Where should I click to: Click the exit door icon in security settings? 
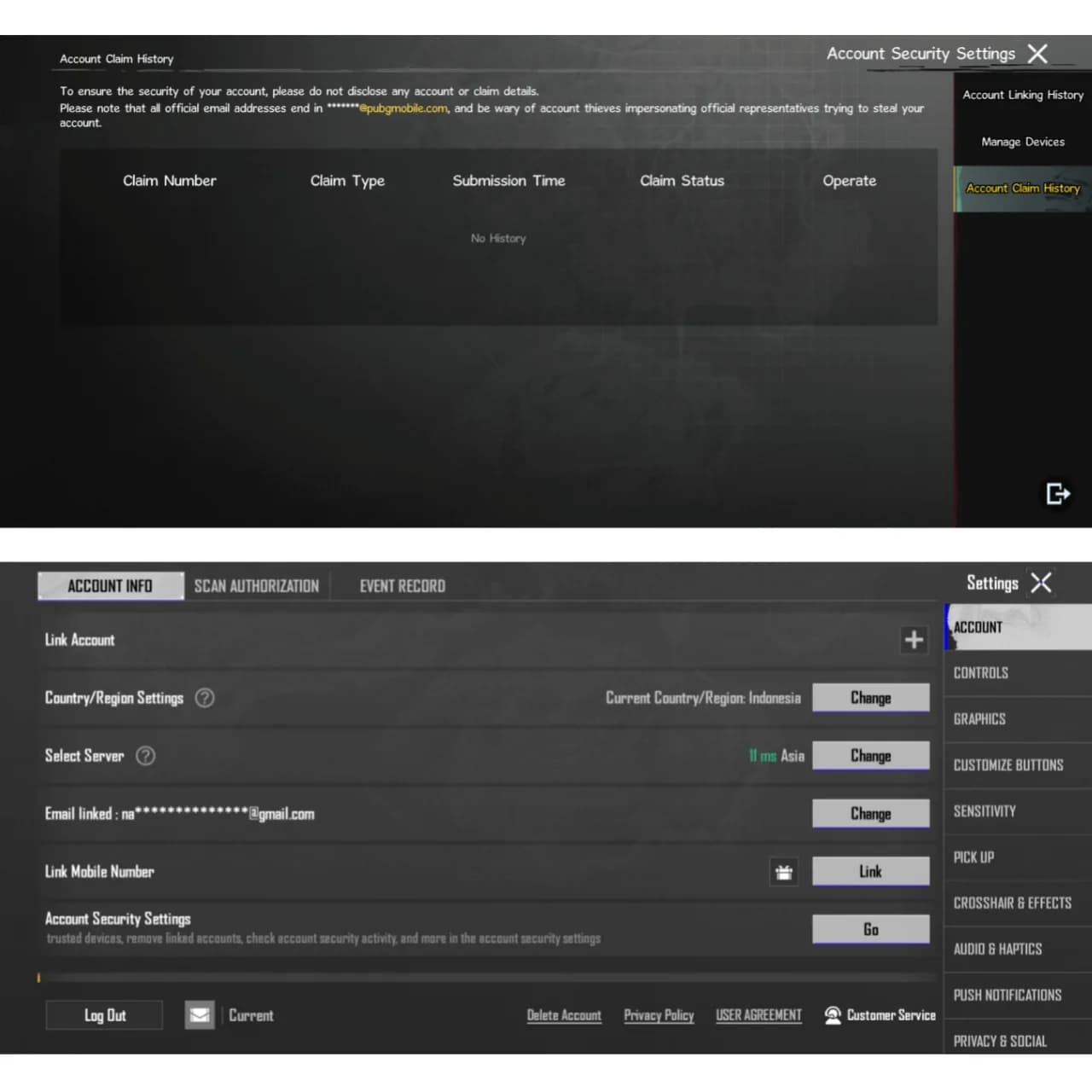click(x=1058, y=494)
